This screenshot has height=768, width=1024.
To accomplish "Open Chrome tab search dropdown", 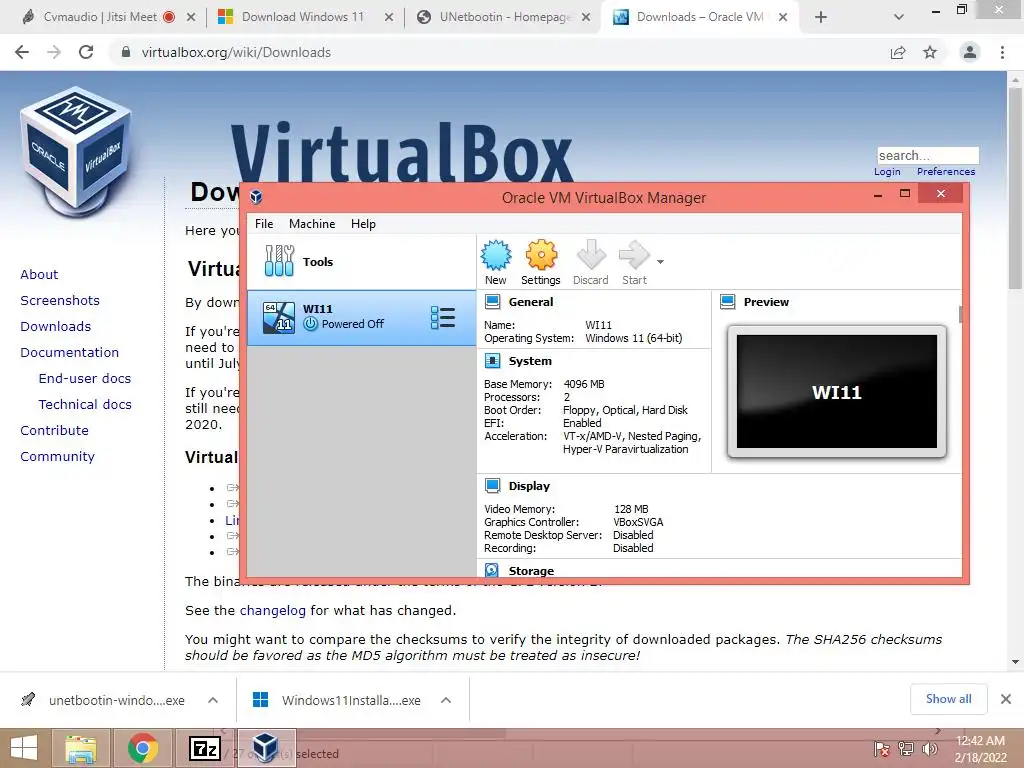I will [899, 18].
